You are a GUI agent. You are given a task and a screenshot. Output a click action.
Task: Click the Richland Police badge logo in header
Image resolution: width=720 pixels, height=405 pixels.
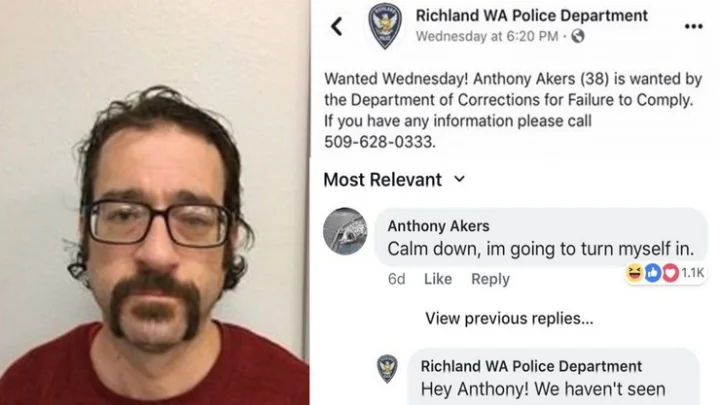[385, 26]
